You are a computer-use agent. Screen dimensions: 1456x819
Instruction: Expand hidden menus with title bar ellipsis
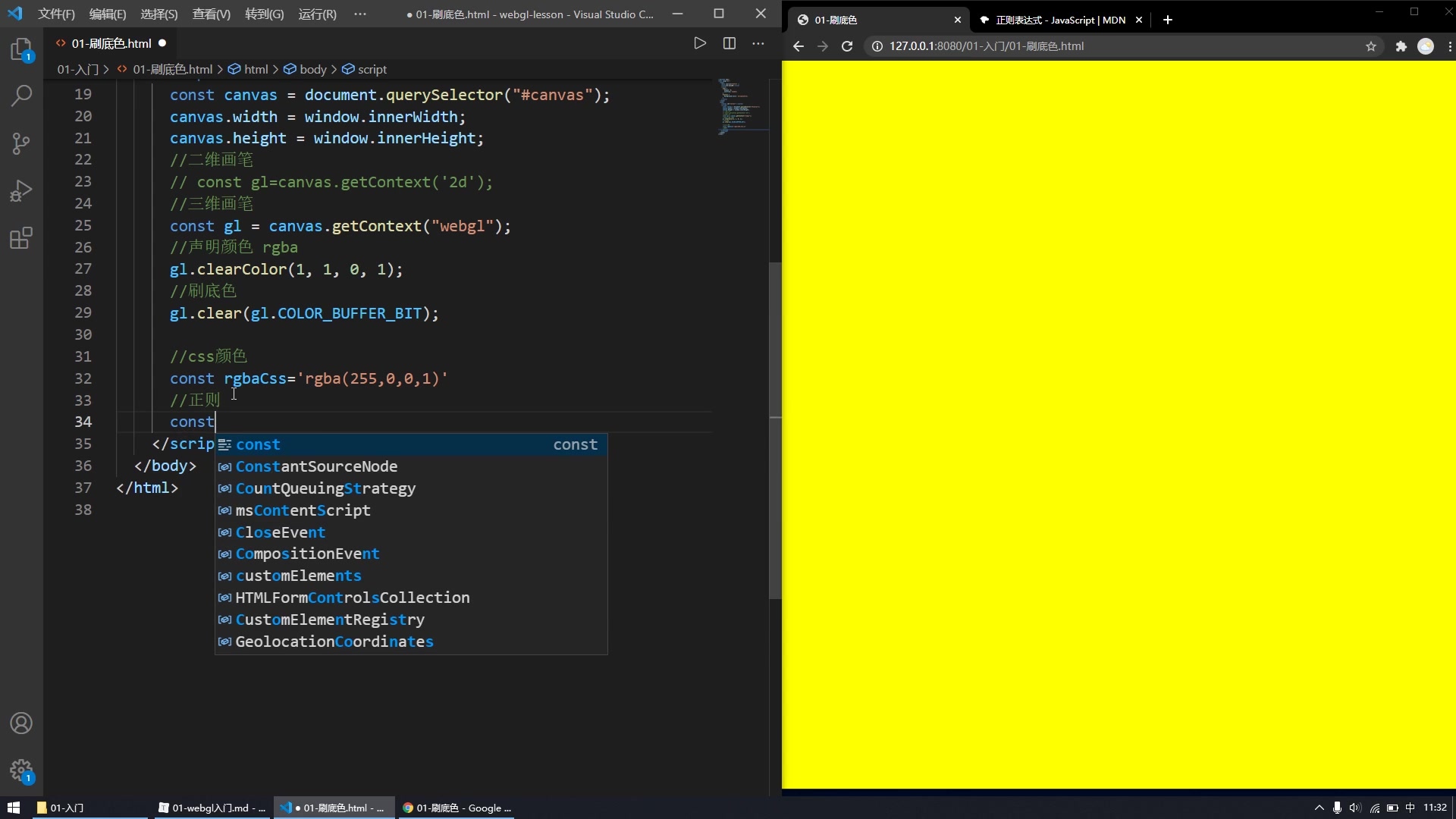tap(360, 14)
